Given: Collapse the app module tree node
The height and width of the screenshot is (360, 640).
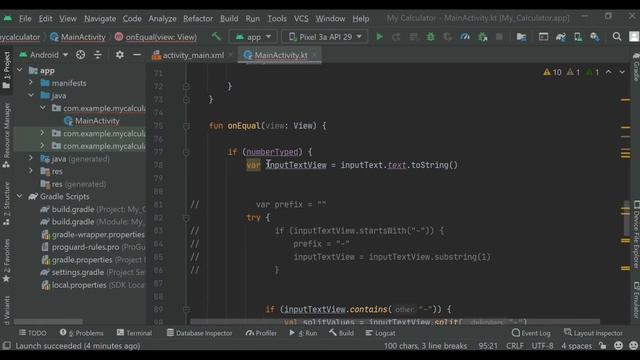Looking at the screenshot, I should (x=20, y=70).
